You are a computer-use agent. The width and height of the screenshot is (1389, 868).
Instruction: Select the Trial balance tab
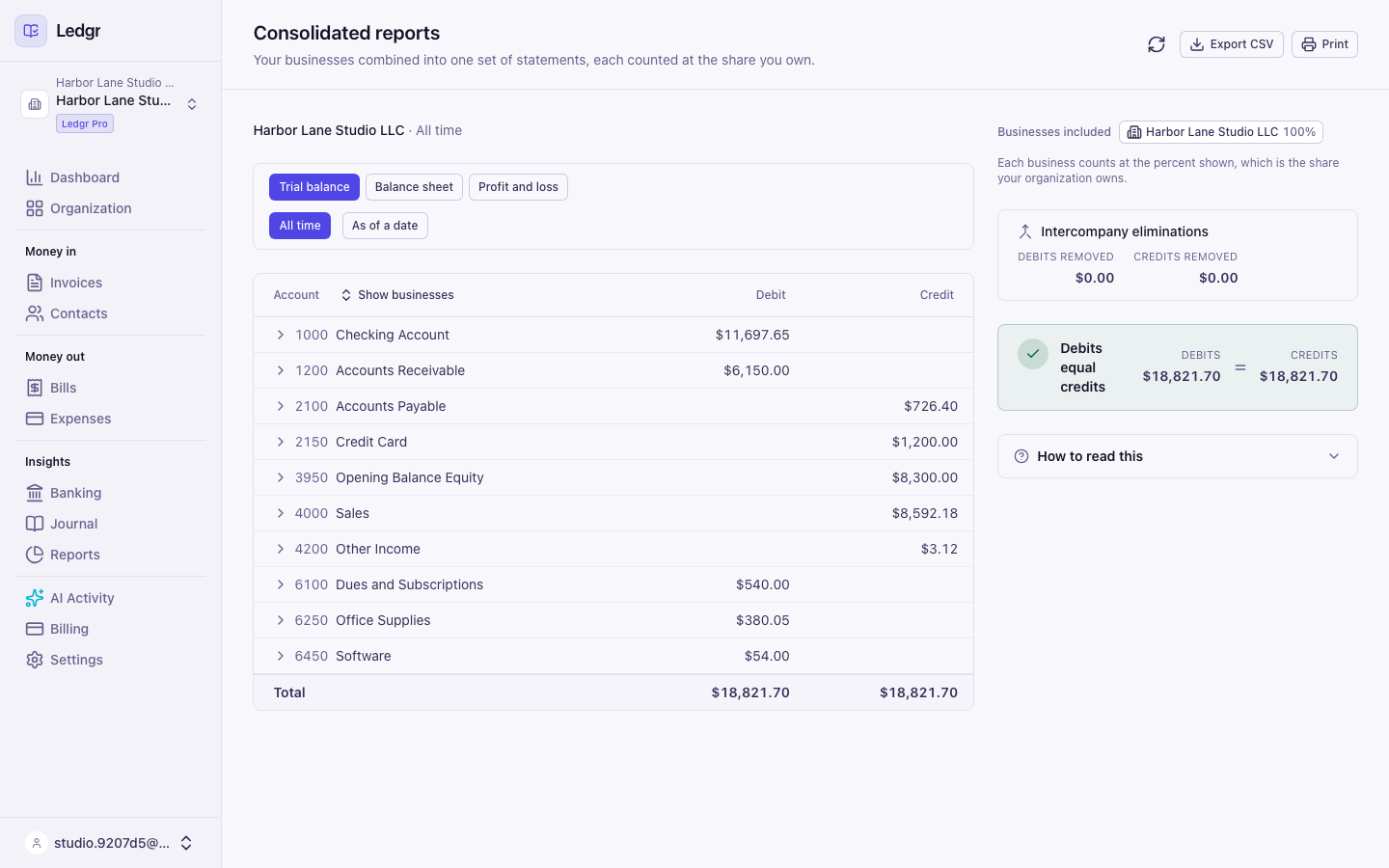click(x=314, y=187)
